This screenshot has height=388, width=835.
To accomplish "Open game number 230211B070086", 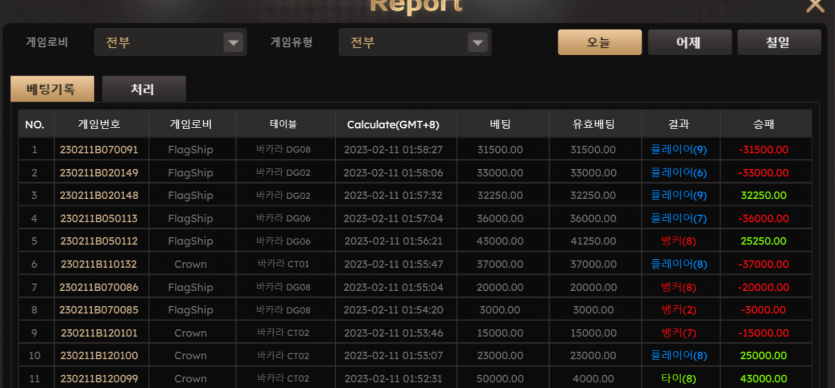I will click(x=99, y=287).
